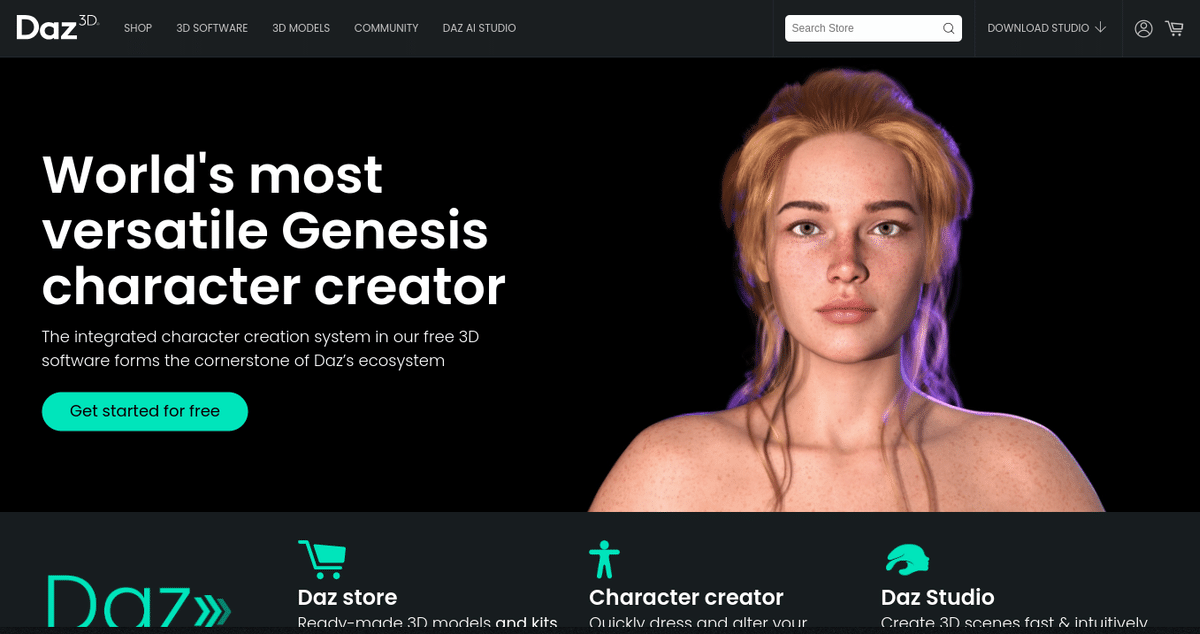Click the Download Studio arrow icon

pyautogui.click(x=1100, y=27)
